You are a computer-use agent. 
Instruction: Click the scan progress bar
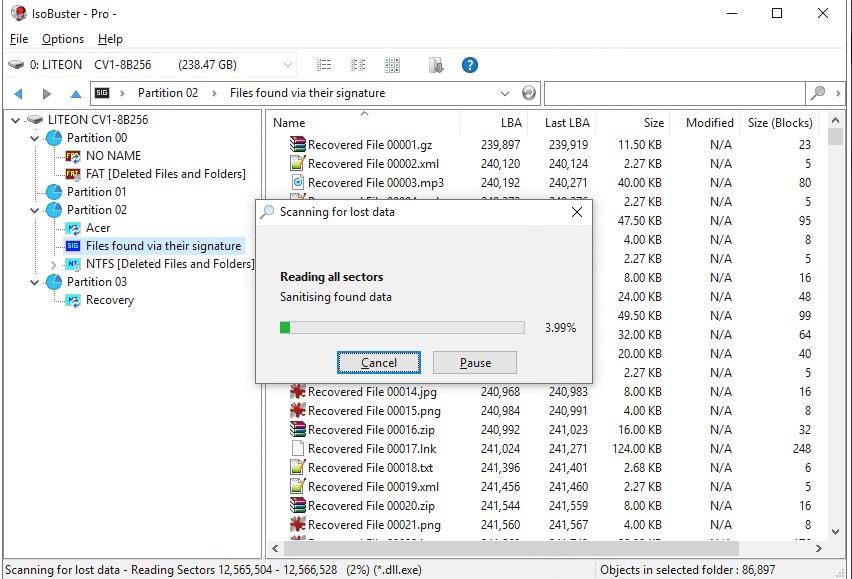[x=402, y=327]
